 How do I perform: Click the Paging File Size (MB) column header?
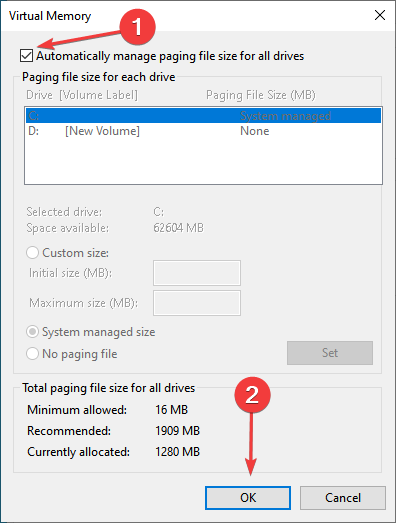pos(261,95)
